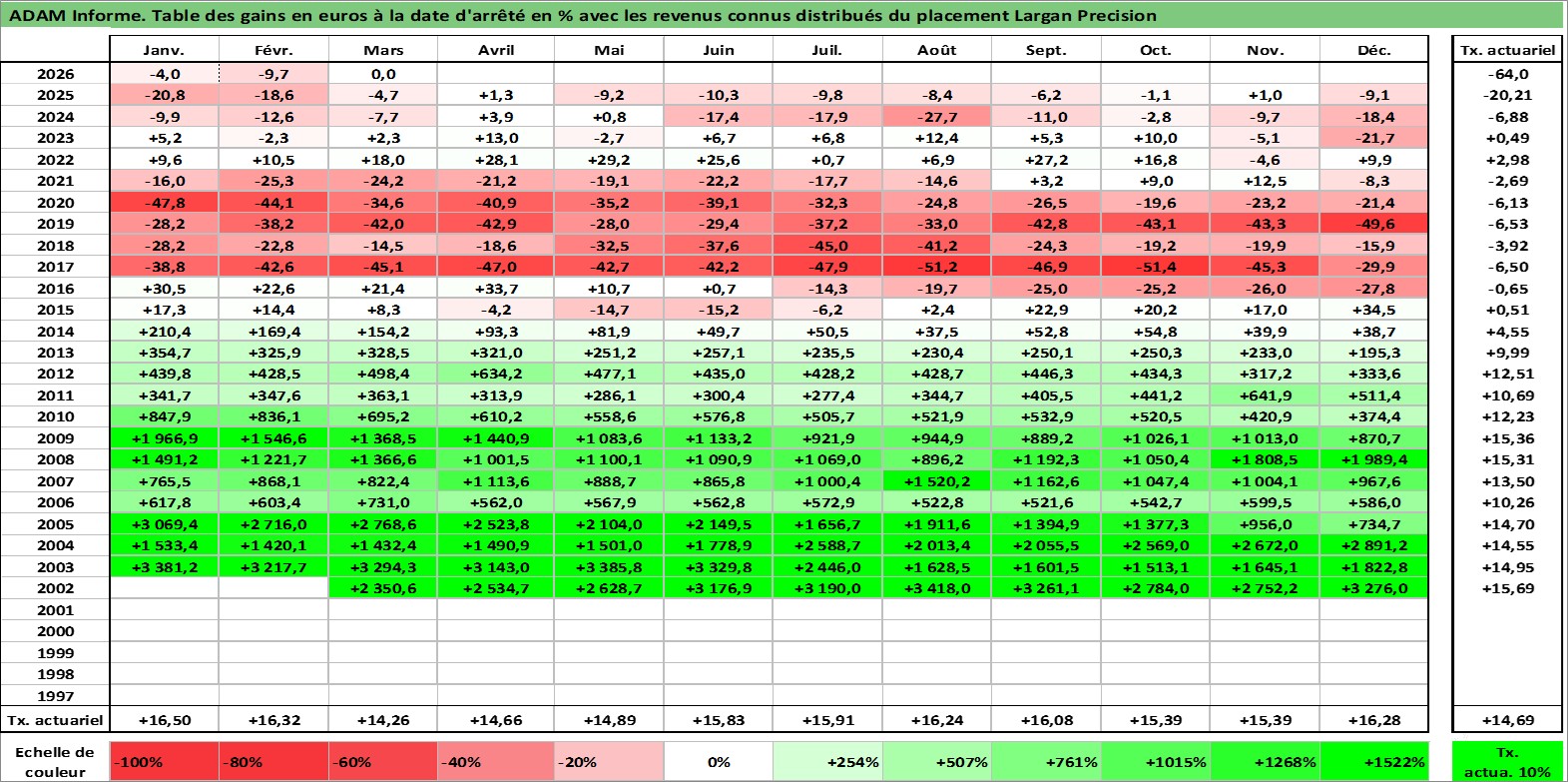Click cell +641,9 for November 2011
This screenshot has height=782, width=1568.
(1265, 395)
